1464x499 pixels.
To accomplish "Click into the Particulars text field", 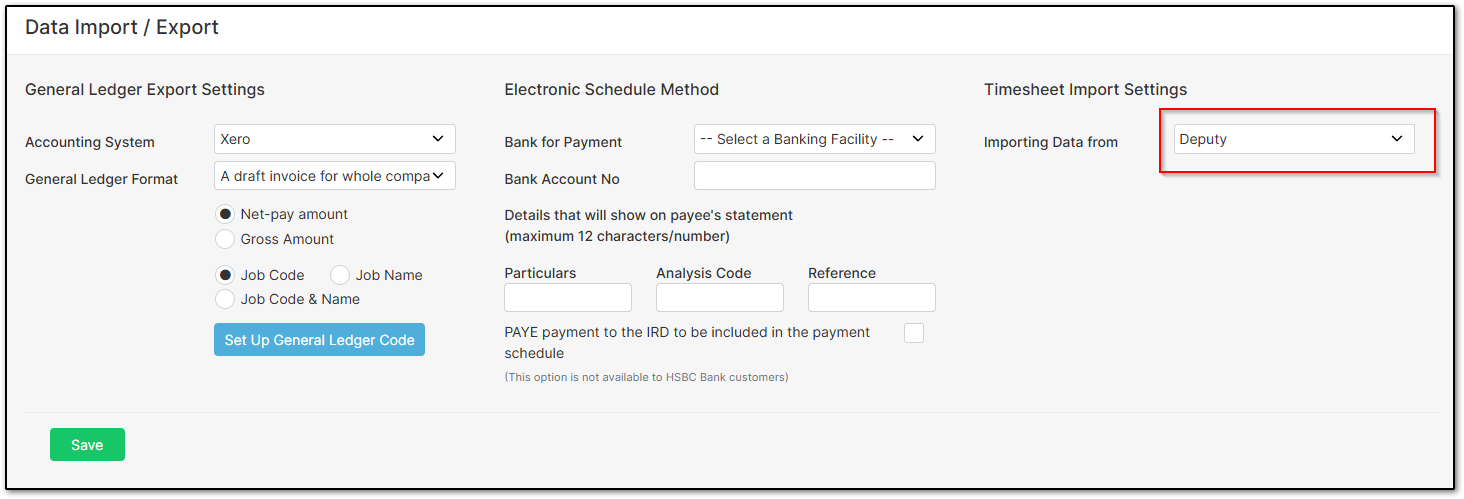I will click(568, 298).
